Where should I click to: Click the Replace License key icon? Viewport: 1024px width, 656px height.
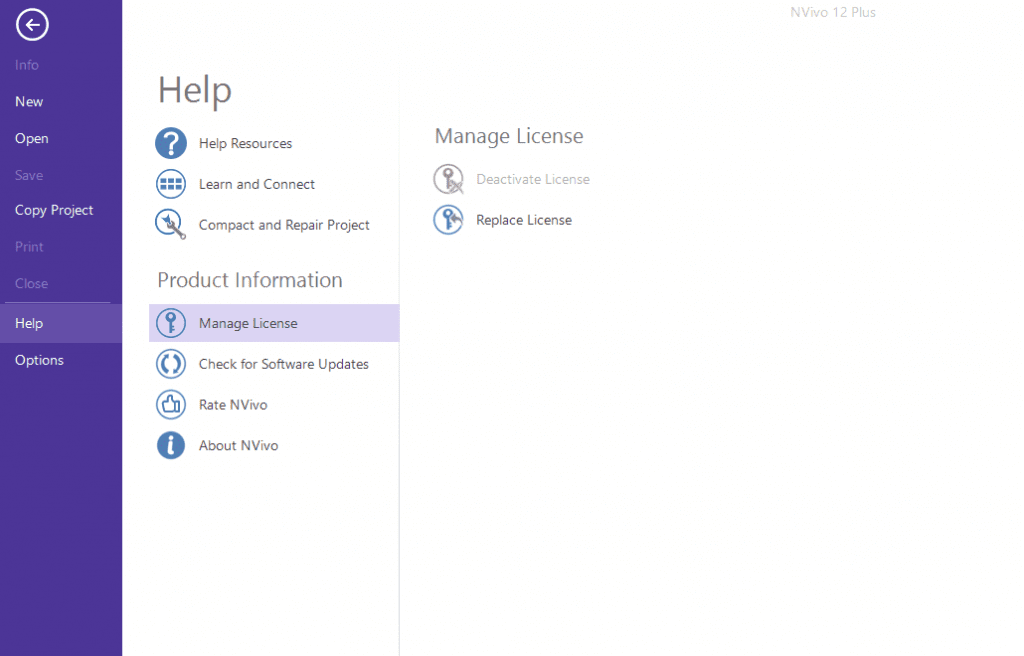(449, 220)
